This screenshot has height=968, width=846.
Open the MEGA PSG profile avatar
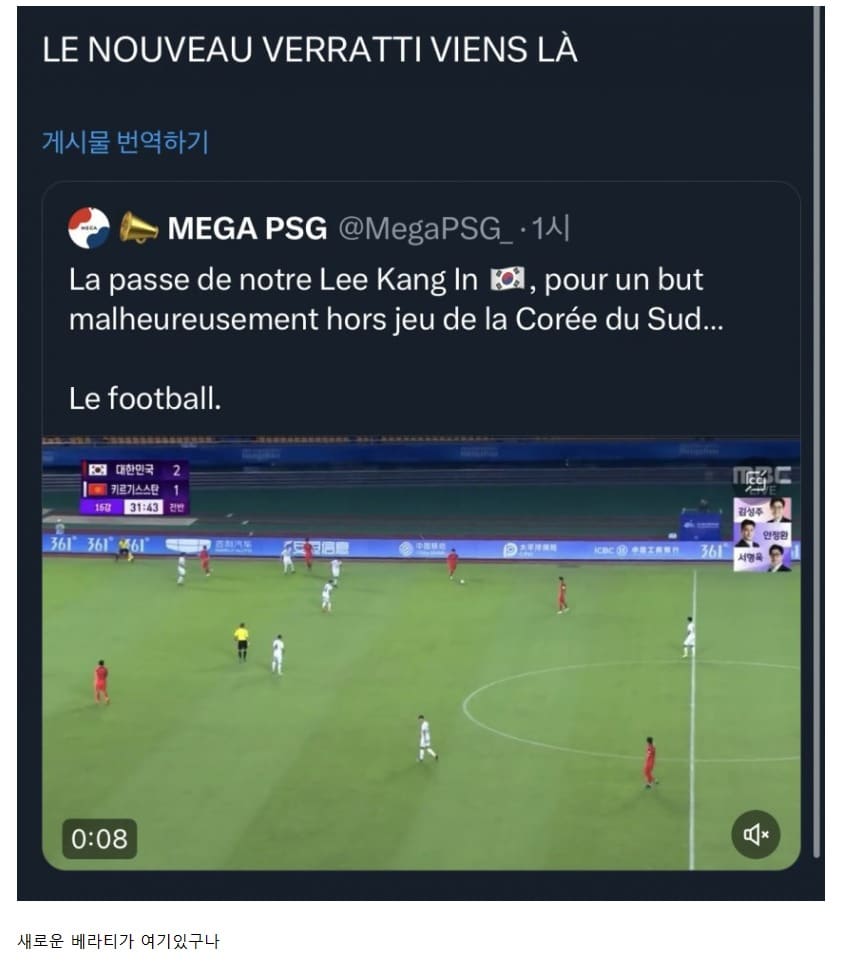pos(89,228)
